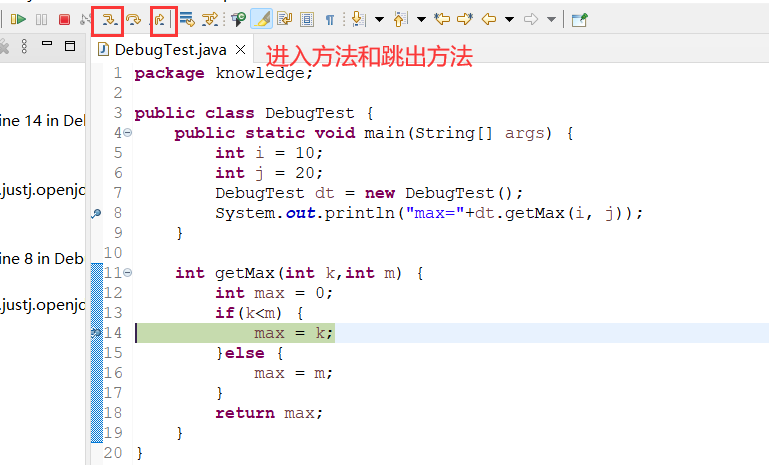Open Back history dropdown arrow
The width and height of the screenshot is (769, 465).
point(510,20)
